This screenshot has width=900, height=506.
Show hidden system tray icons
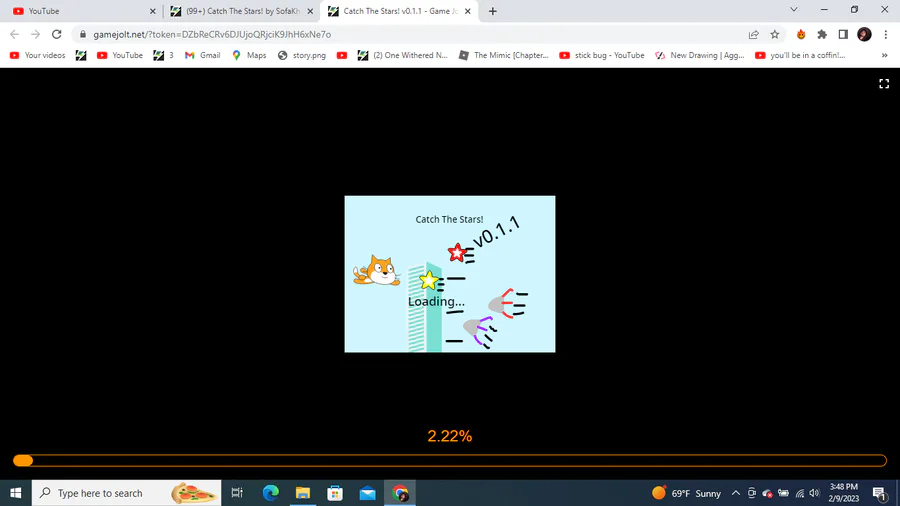click(x=735, y=493)
